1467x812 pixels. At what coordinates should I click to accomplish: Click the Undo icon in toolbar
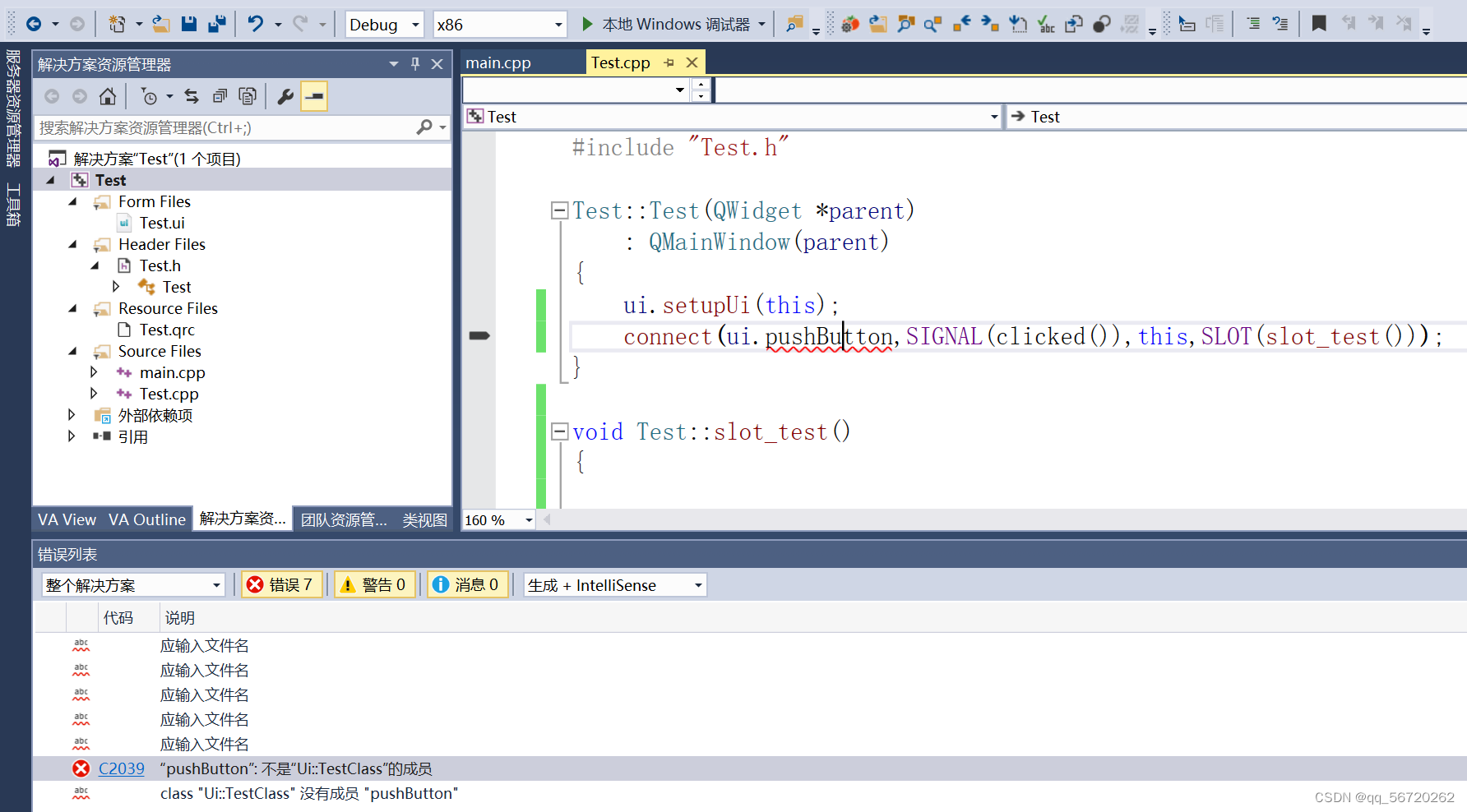click(255, 24)
